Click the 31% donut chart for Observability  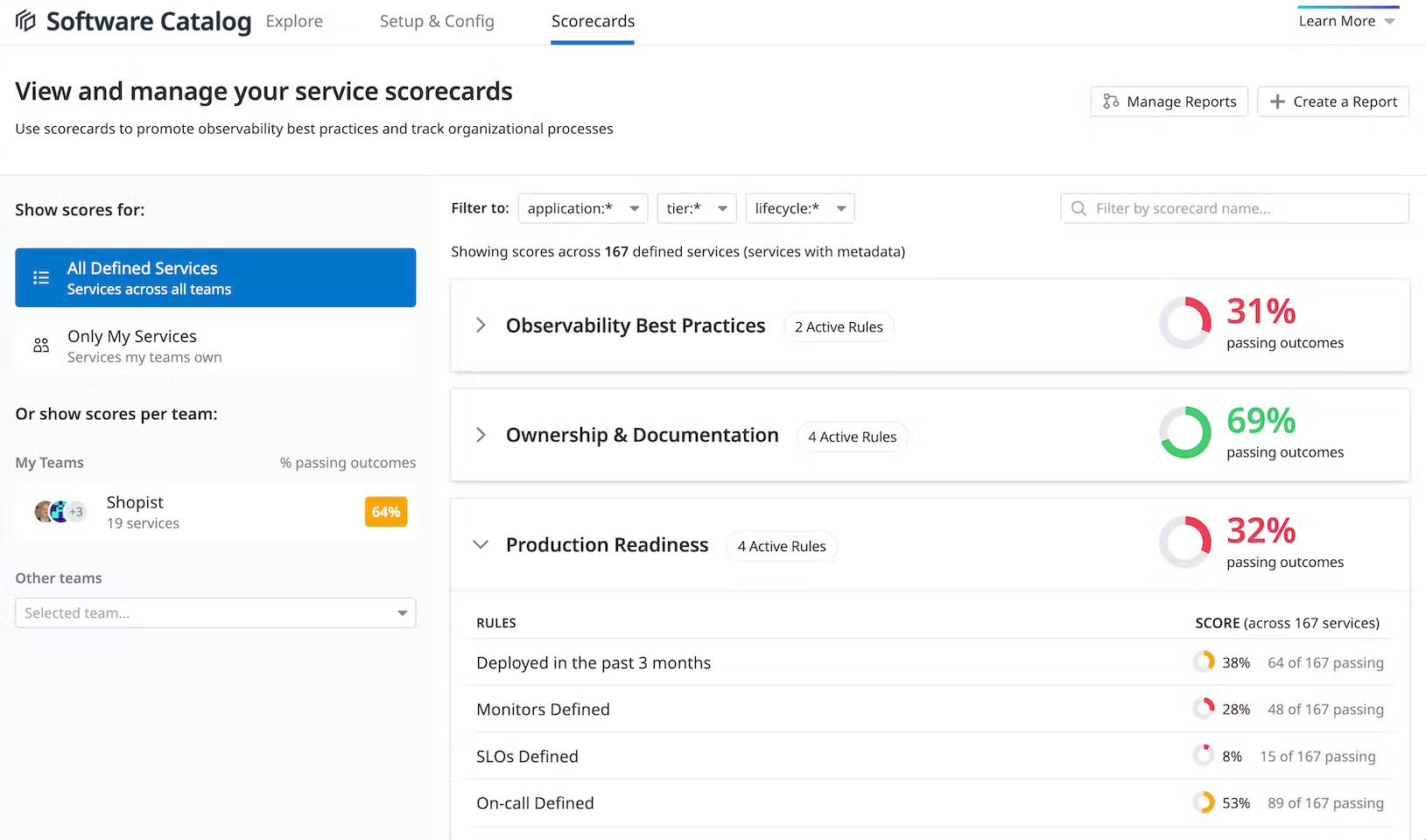[x=1185, y=323]
